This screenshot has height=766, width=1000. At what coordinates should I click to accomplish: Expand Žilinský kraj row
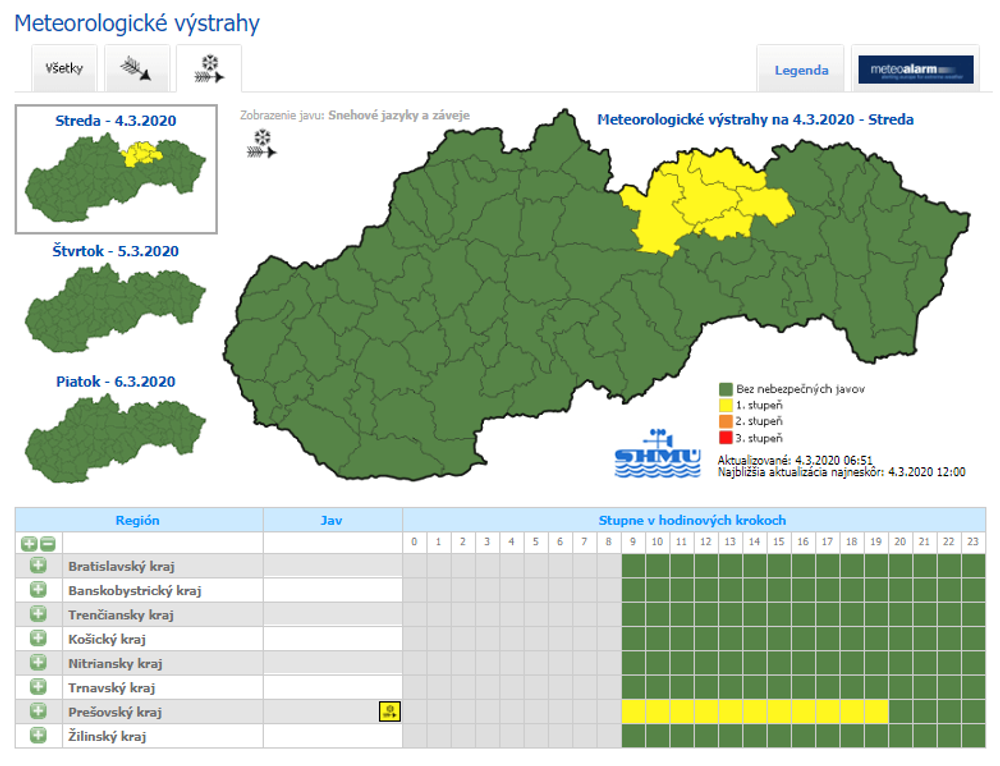tap(38, 736)
